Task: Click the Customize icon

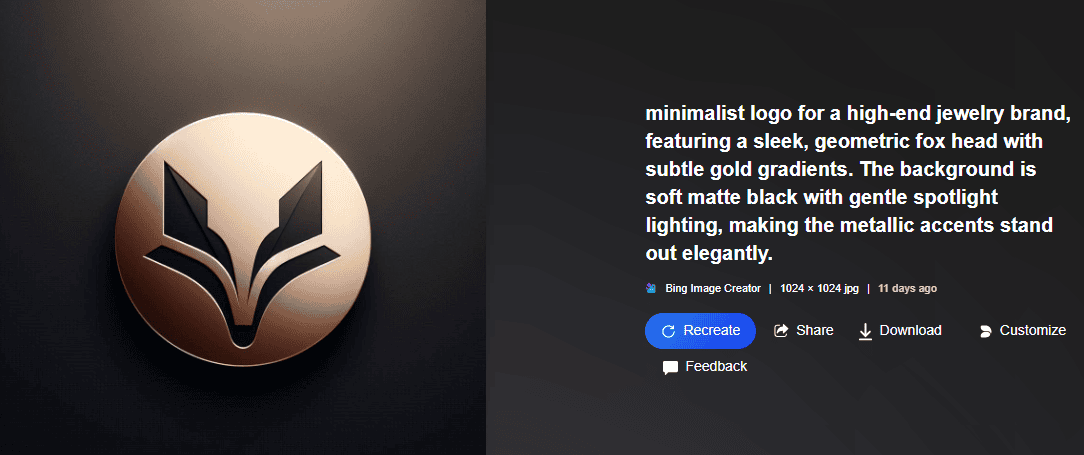Action: [x=985, y=331]
